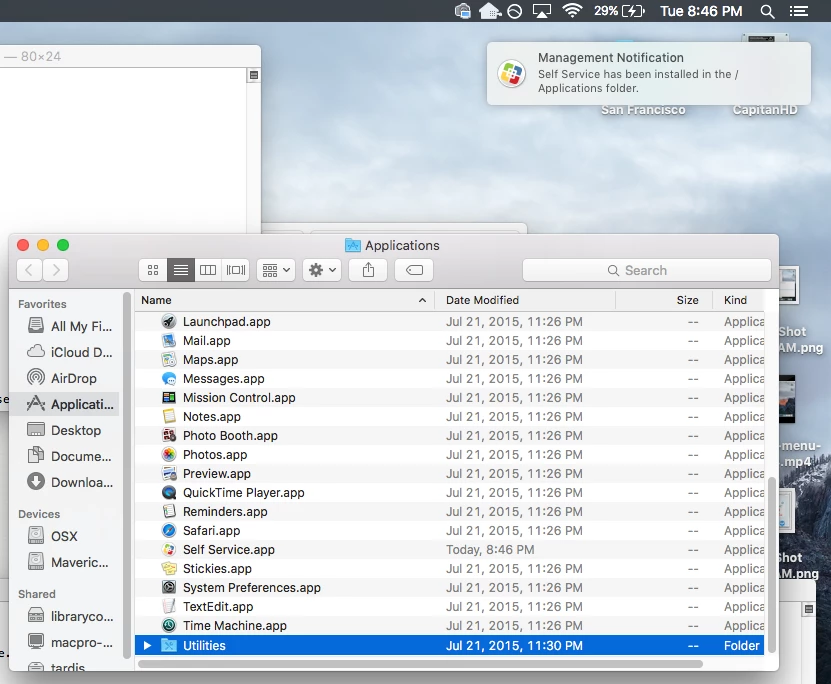Go back in Finder history
The image size is (831, 684).
[x=30, y=270]
